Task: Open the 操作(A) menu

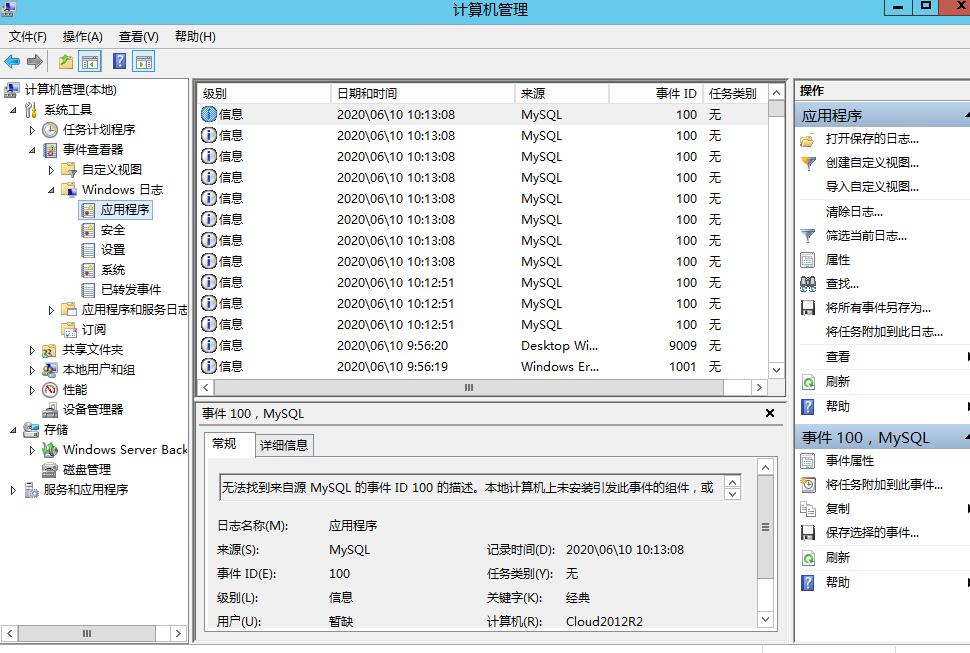Action: [82, 36]
